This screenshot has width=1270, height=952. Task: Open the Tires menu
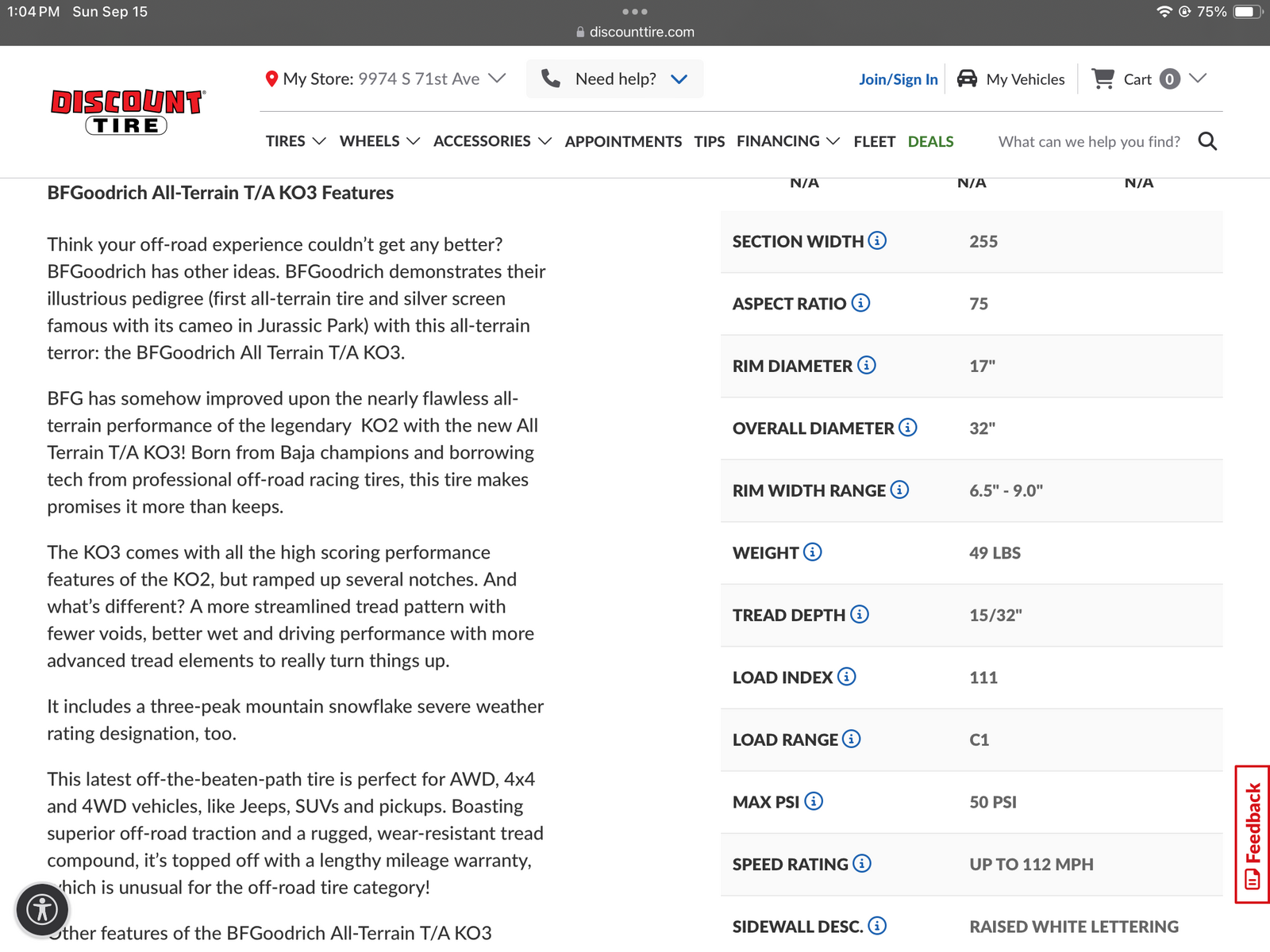(295, 141)
